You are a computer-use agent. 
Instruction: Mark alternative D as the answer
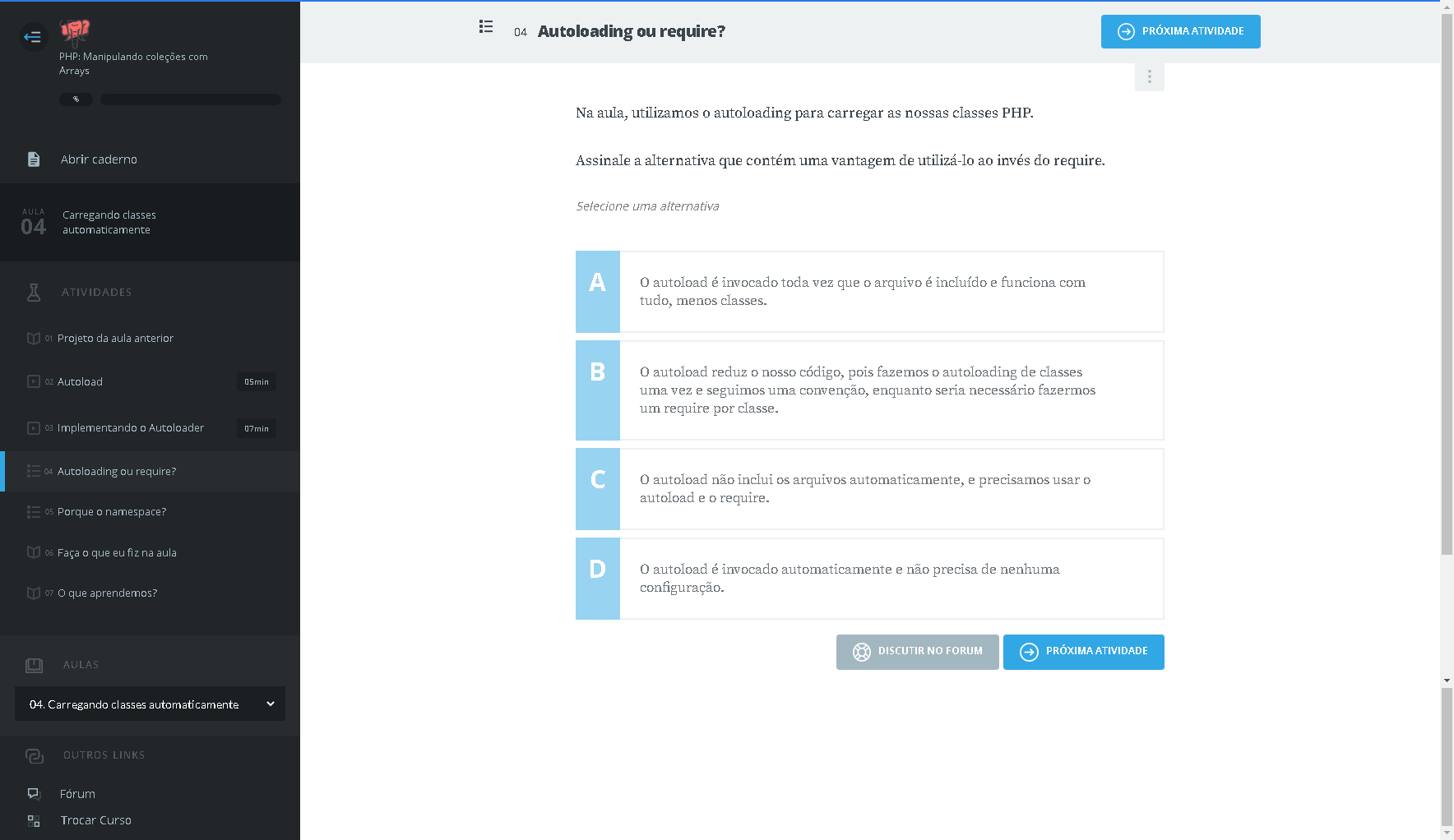[x=869, y=579]
